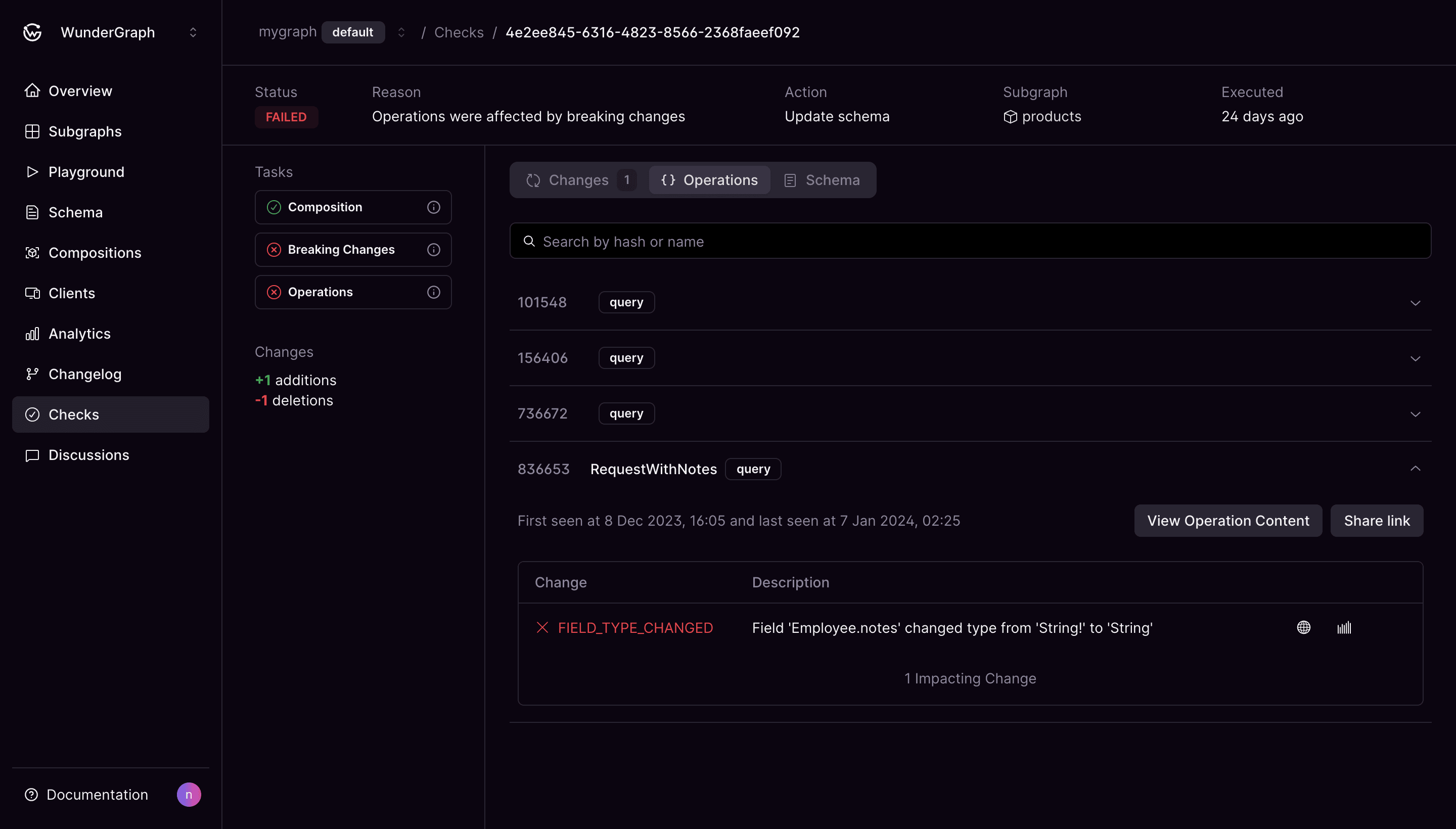Screen dimensions: 1456x829
Task: Open the globe icon in change row
Action: (x=1304, y=627)
